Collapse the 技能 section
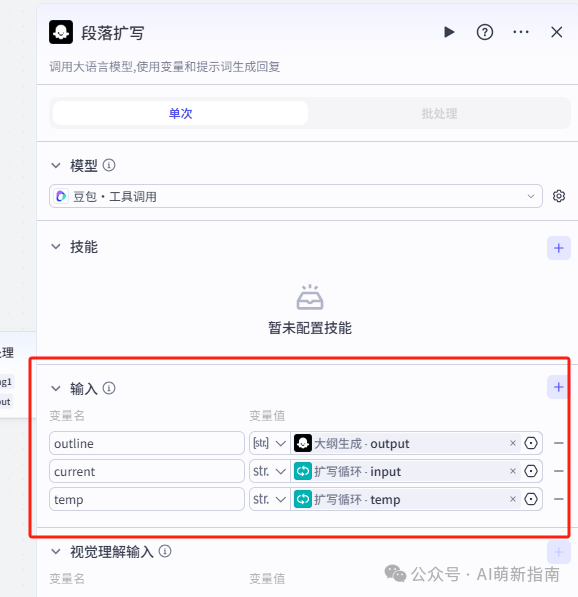 tap(56, 247)
